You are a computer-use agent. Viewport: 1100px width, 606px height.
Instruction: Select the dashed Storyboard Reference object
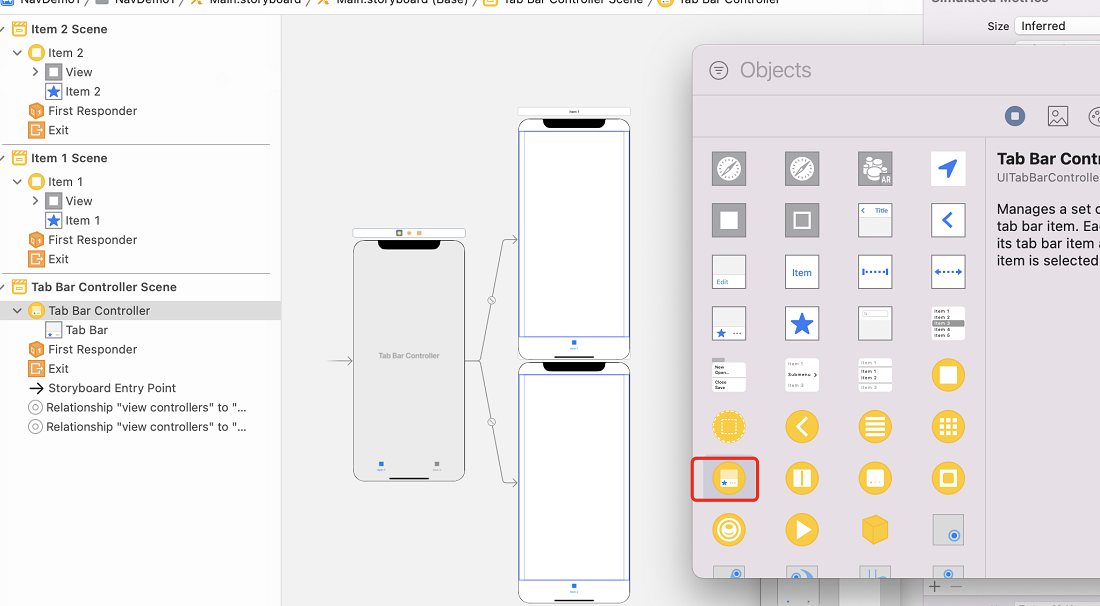click(729, 426)
